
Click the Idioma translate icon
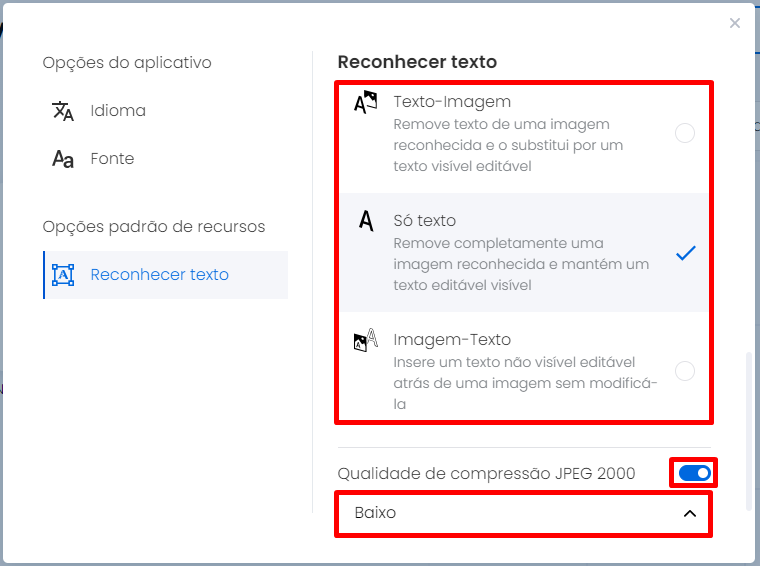63,111
